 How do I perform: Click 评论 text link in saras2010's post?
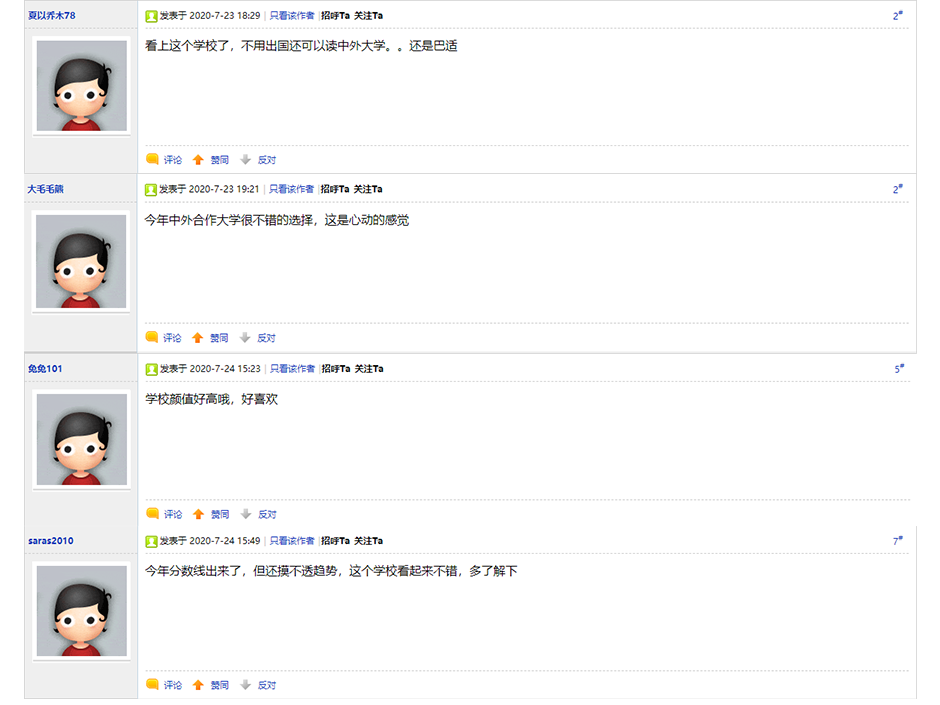pos(173,685)
